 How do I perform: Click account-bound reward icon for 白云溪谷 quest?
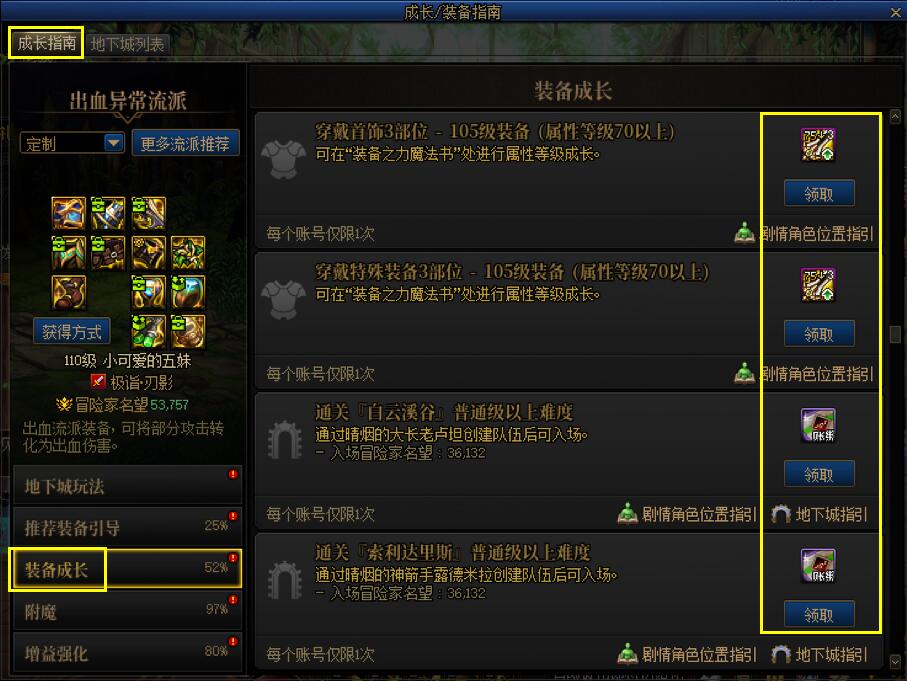point(817,425)
